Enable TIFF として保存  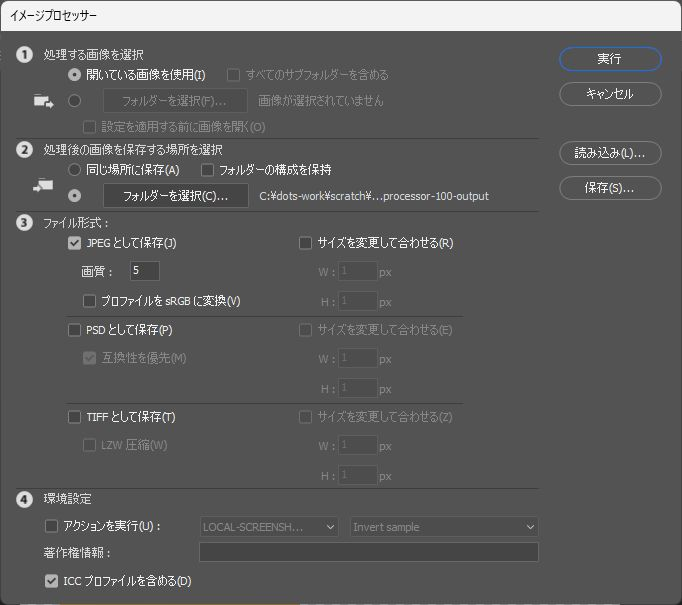click(74, 417)
